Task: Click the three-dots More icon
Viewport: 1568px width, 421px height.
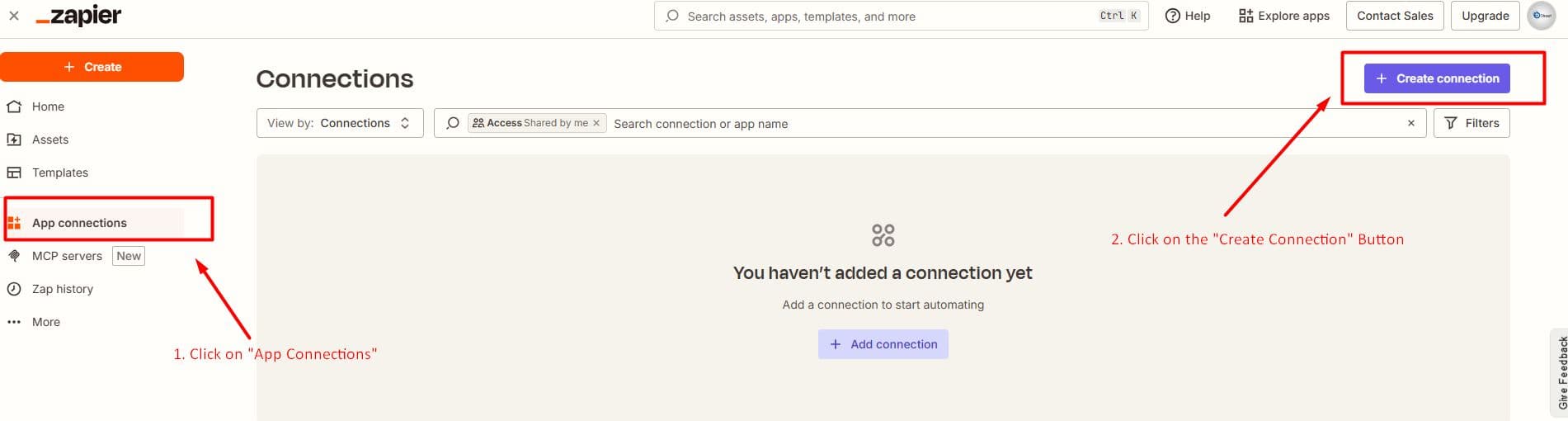Action: pos(14,322)
